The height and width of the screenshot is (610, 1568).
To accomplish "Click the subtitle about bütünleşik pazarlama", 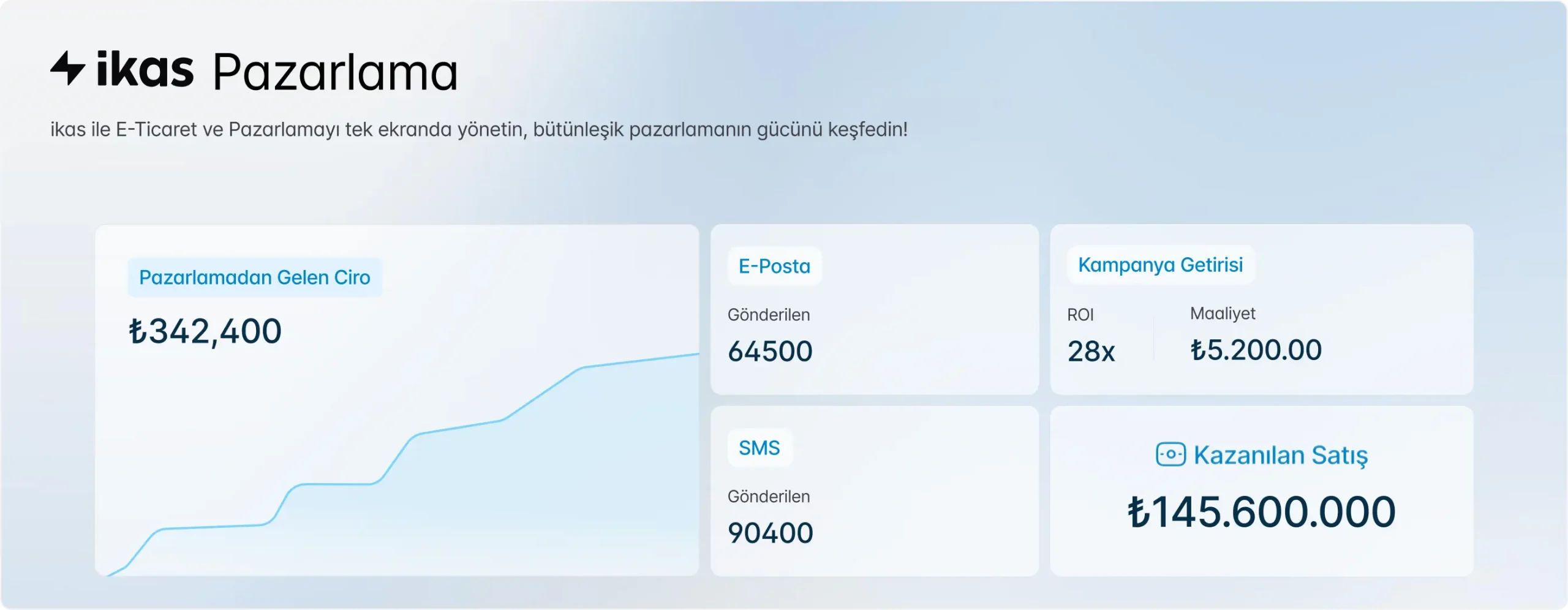I will click(x=478, y=129).
